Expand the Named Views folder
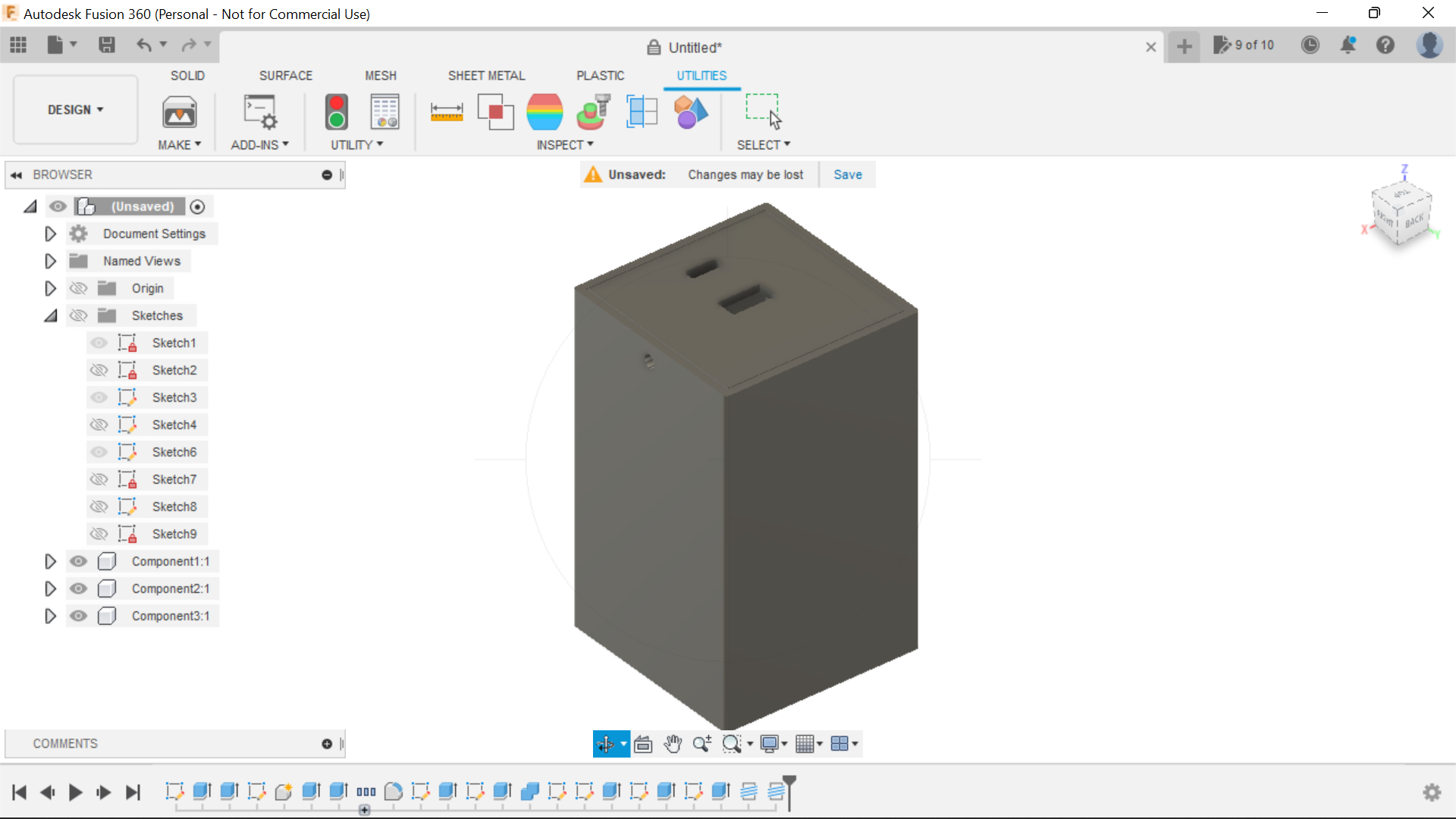 (x=50, y=261)
